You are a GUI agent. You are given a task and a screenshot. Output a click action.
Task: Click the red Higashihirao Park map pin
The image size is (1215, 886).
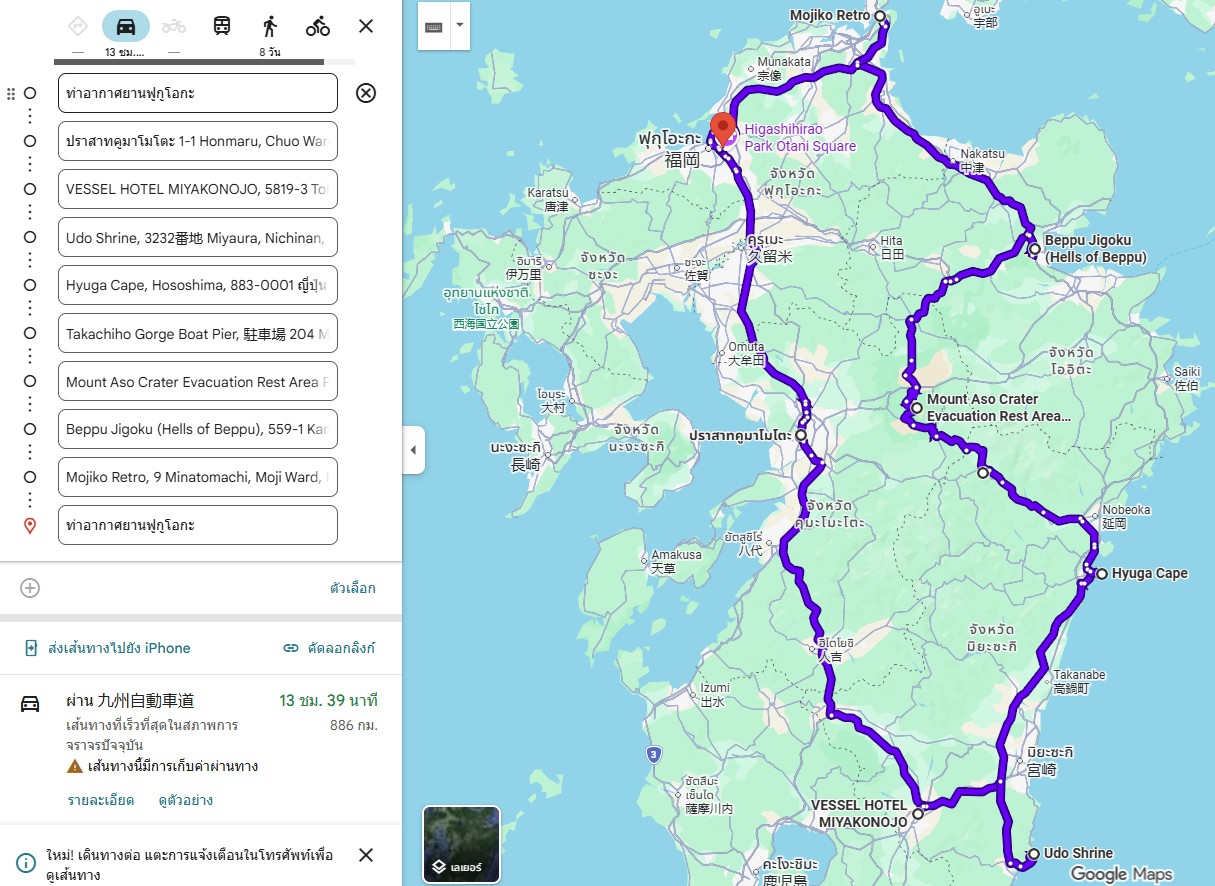723,130
